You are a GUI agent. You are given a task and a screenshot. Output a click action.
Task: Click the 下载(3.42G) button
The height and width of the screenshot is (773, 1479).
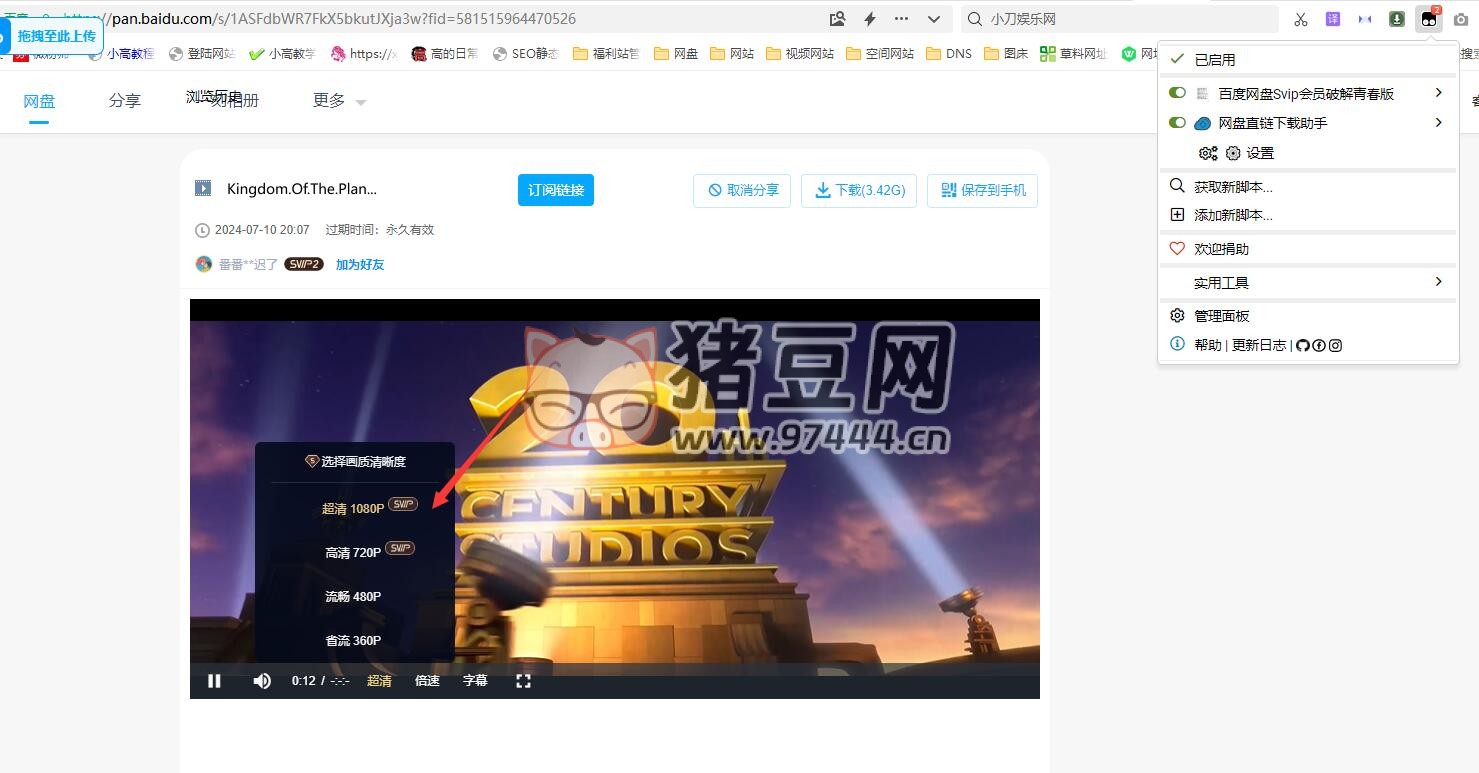(859, 190)
